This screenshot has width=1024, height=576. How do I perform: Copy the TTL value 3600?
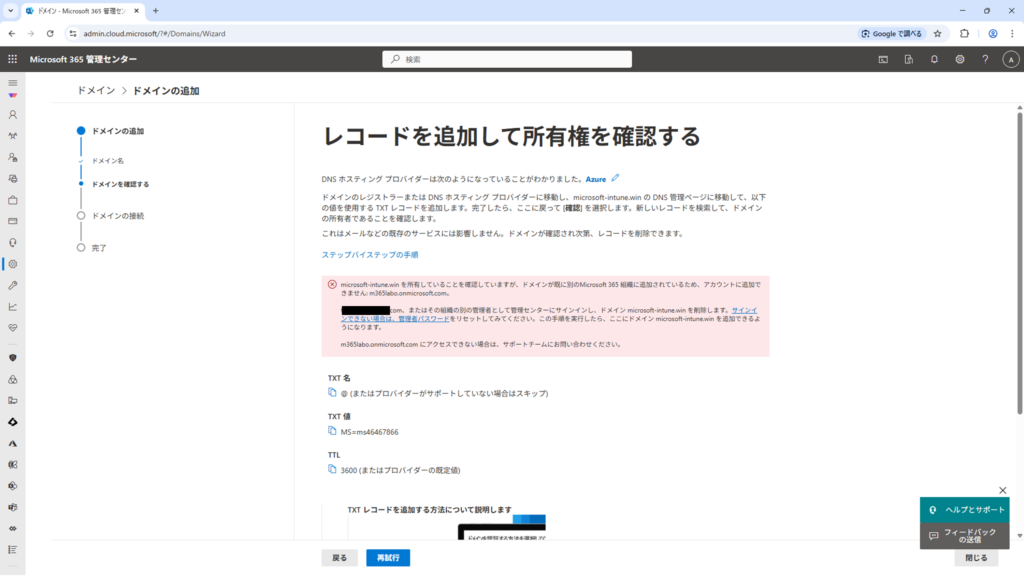(x=332, y=469)
